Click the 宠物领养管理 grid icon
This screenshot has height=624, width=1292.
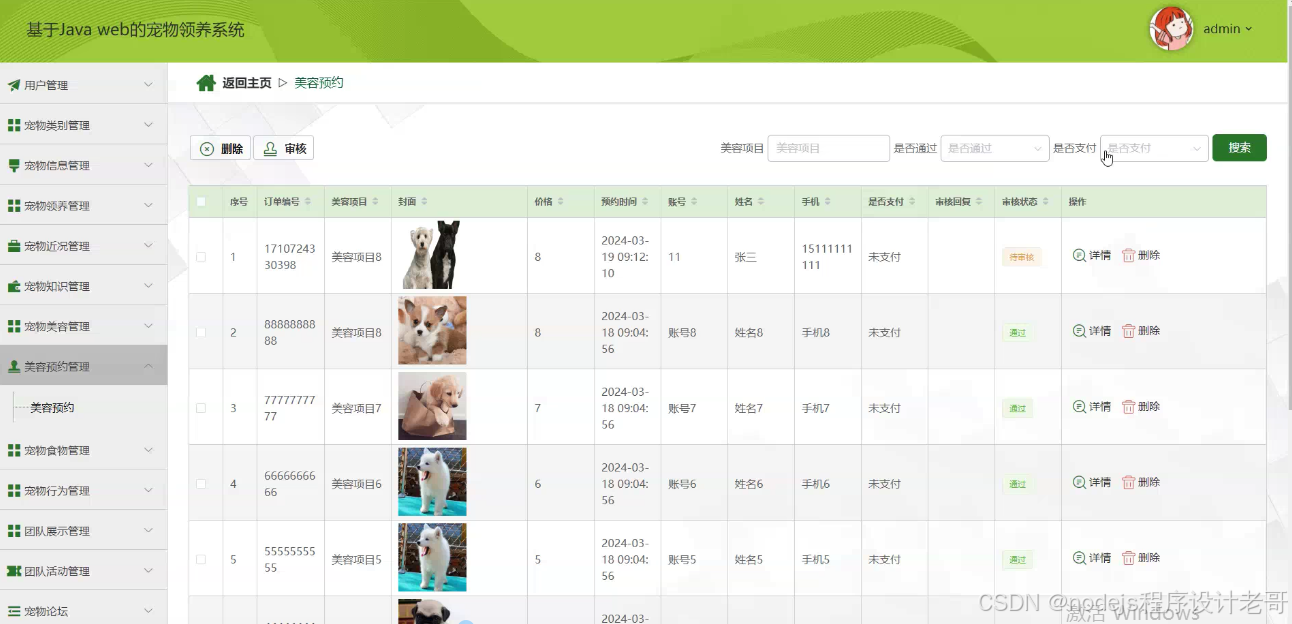pyautogui.click(x=14, y=205)
